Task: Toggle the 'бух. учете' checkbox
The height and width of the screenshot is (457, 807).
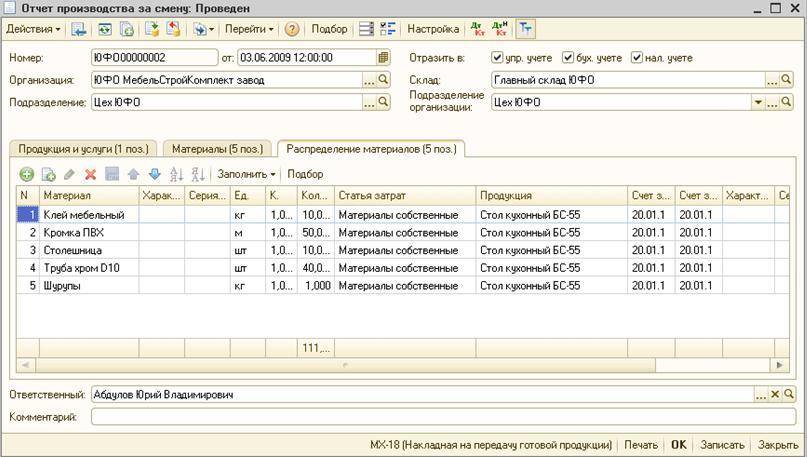Action: pyautogui.click(x=568, y=58)
